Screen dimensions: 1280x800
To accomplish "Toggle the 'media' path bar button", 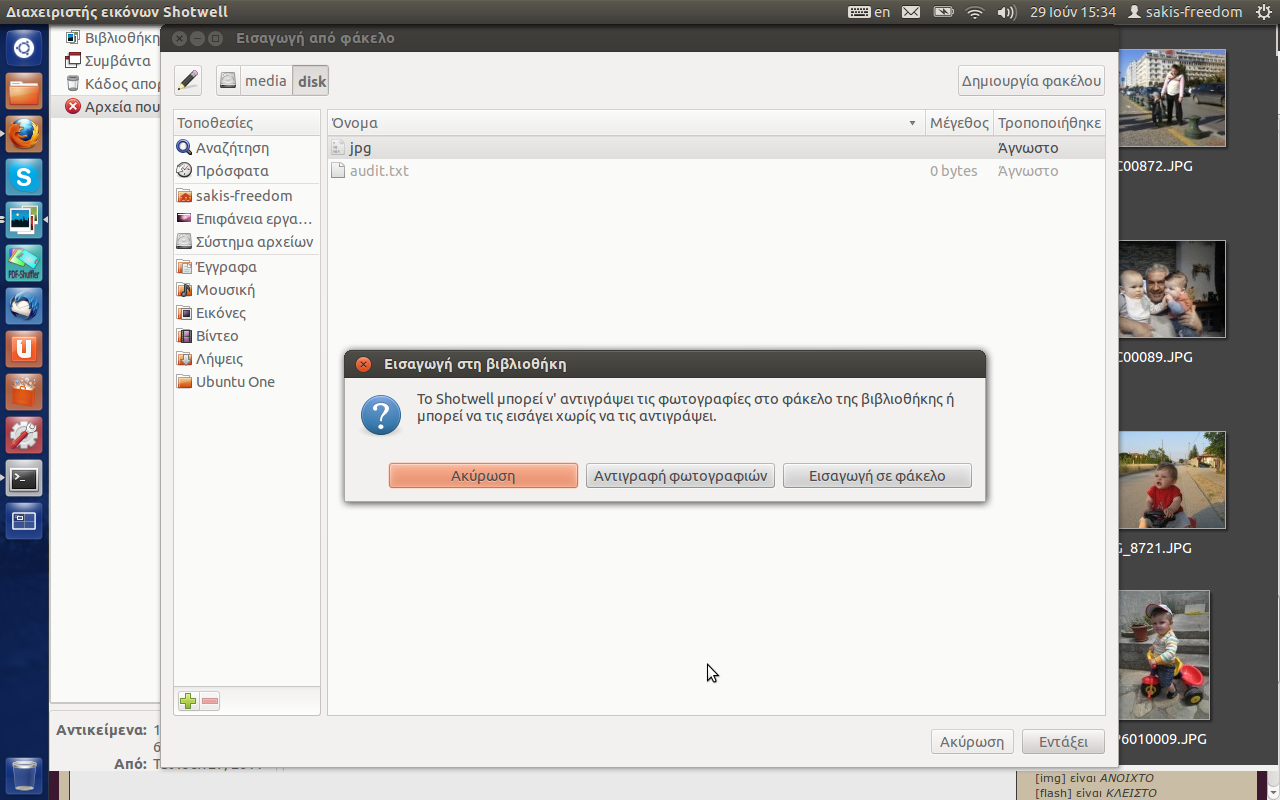I will pos(265,81).
